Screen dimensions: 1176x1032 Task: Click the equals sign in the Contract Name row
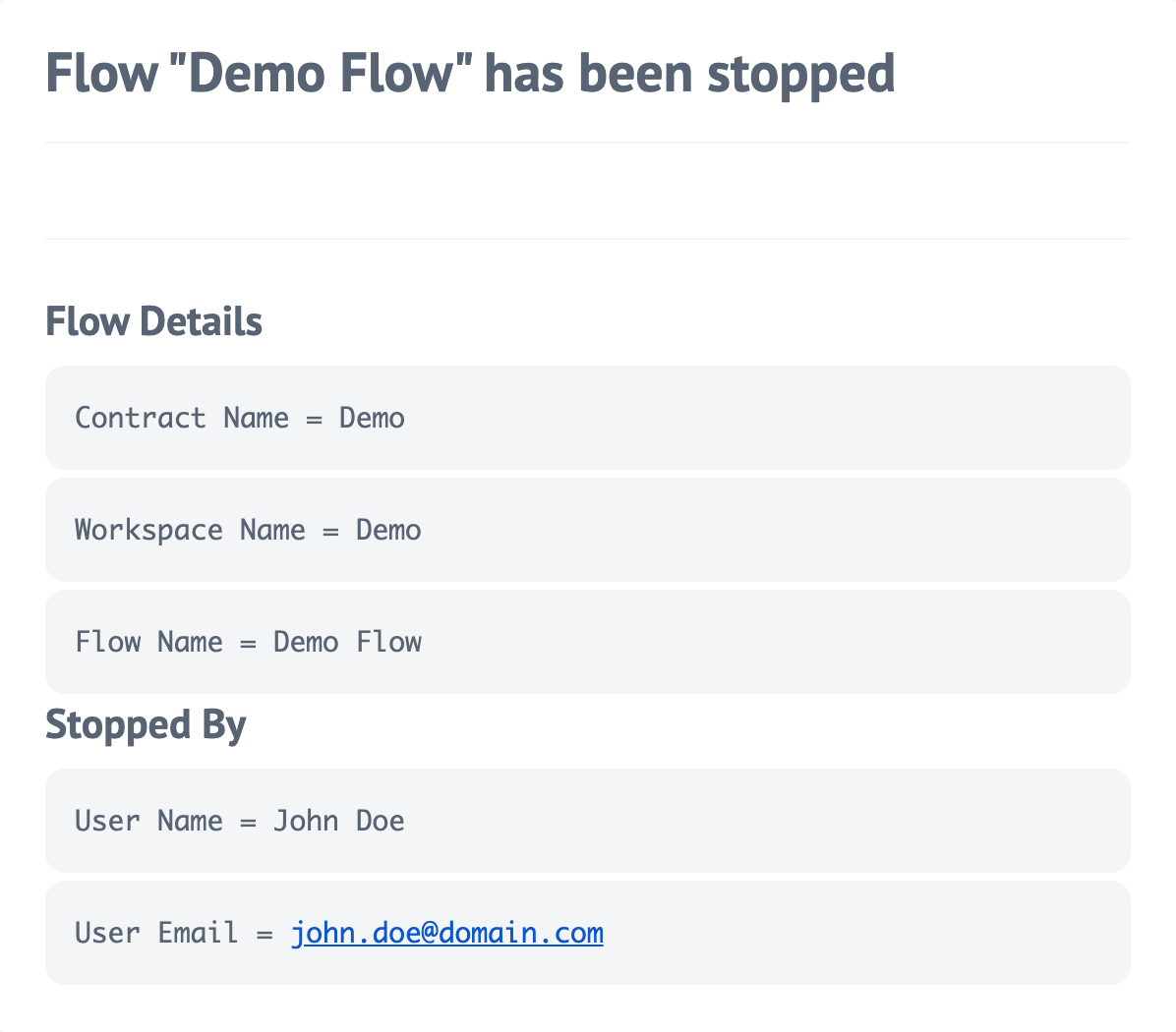click(x=315, y=420)
